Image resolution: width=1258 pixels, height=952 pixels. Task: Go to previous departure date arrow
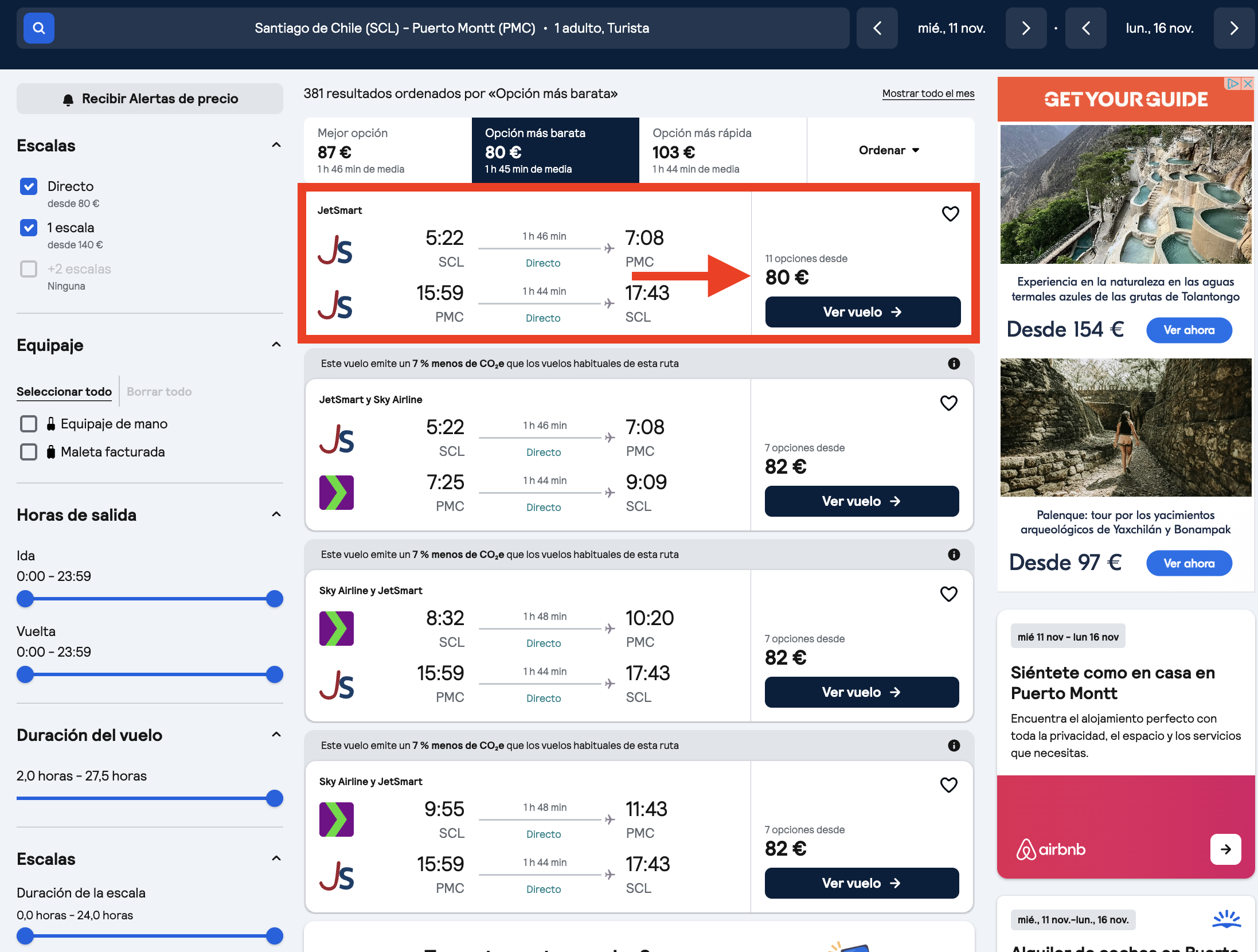(x=877, y=28)
